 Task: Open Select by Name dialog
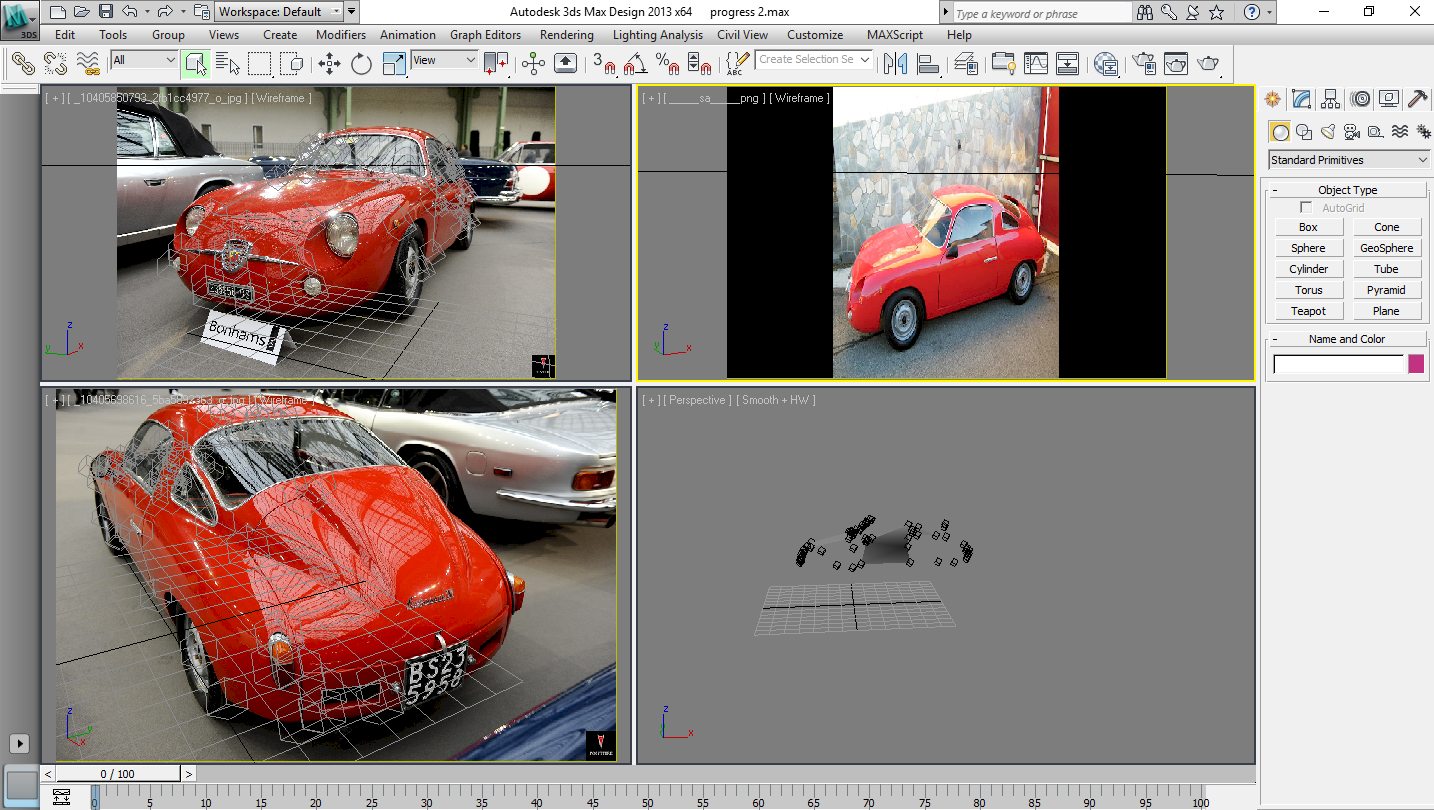[x=230, y=63]
